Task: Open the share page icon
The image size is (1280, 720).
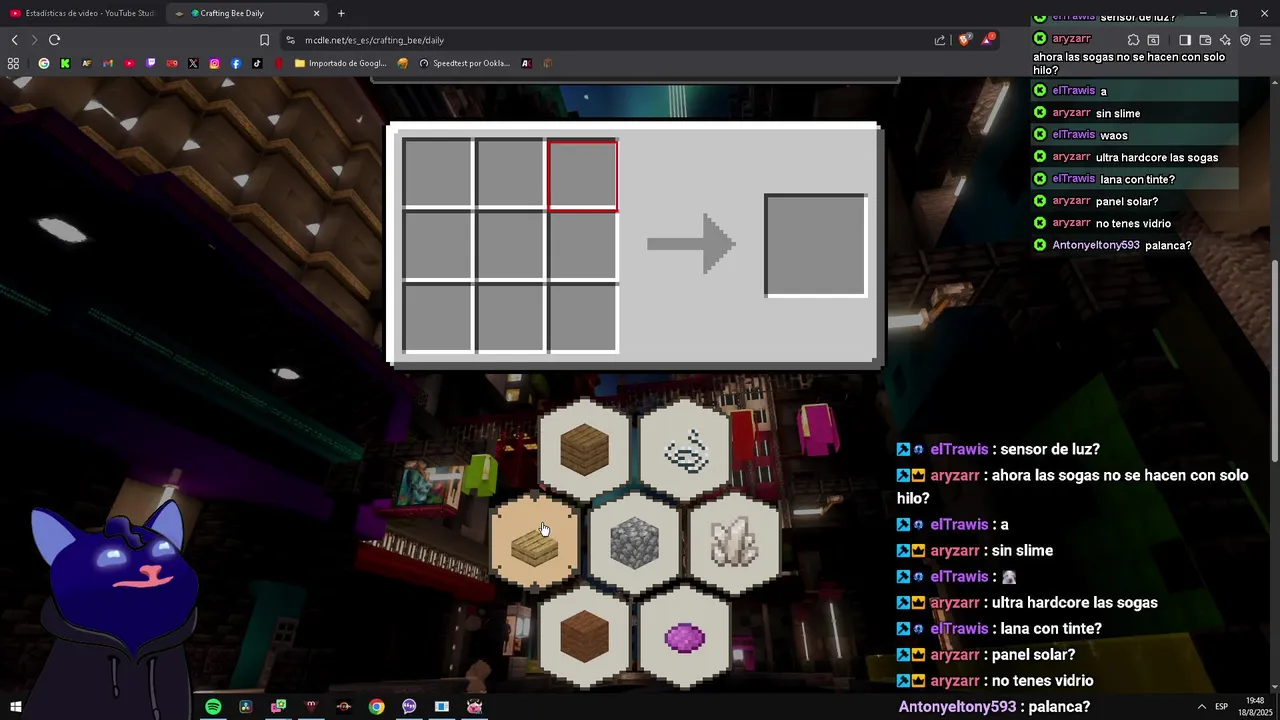Action: tap(940, 40)
